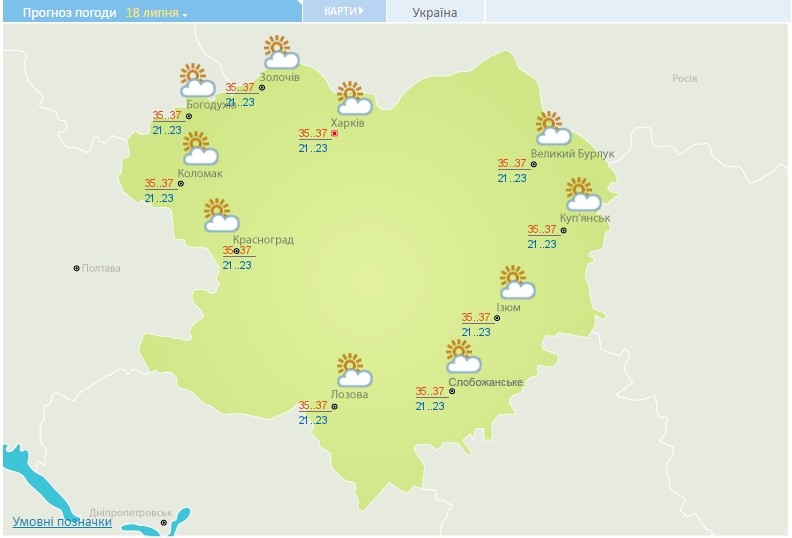The width and height of the screenshot is (792, 538).
Task: Click the night temperature 21..23 for Лозова
Action: click(x=313, y=420)
